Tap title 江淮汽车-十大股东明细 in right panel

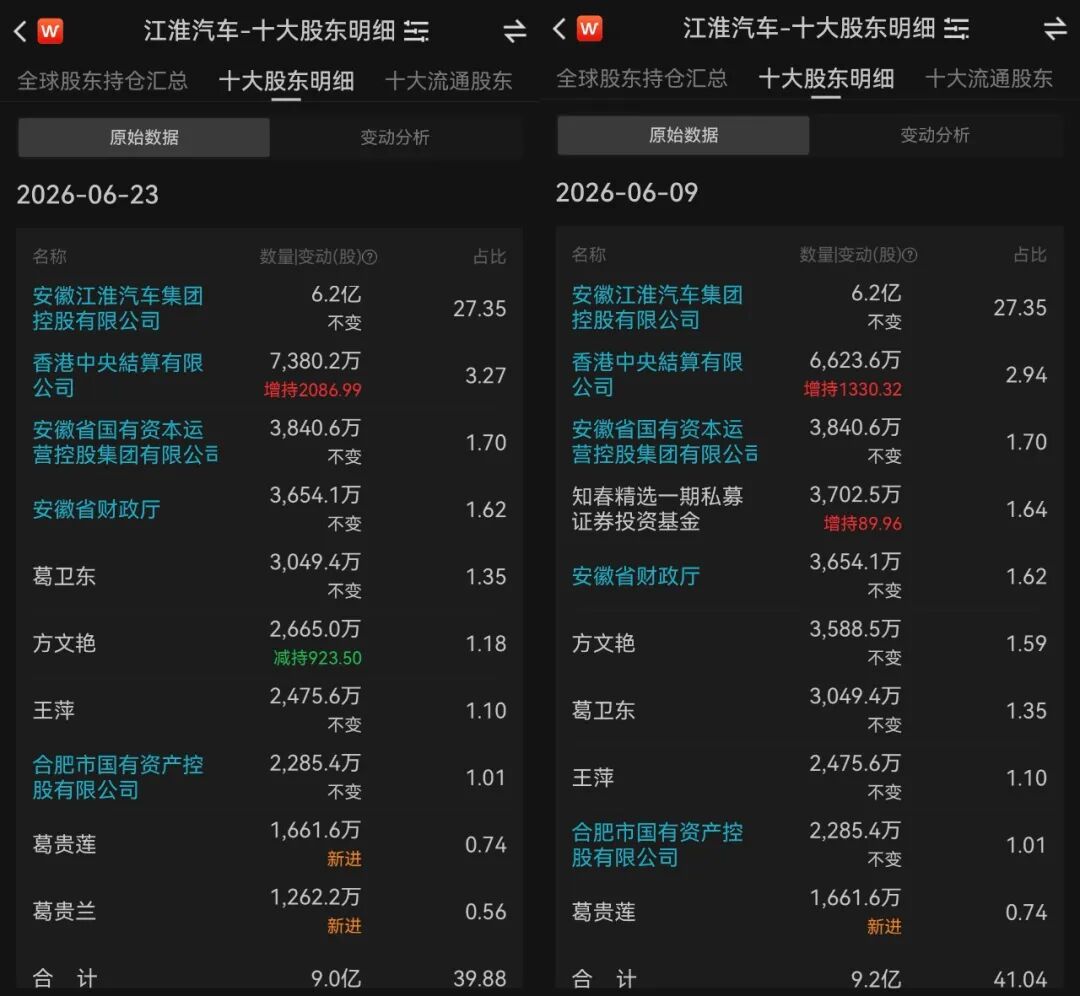pos(809,29)
